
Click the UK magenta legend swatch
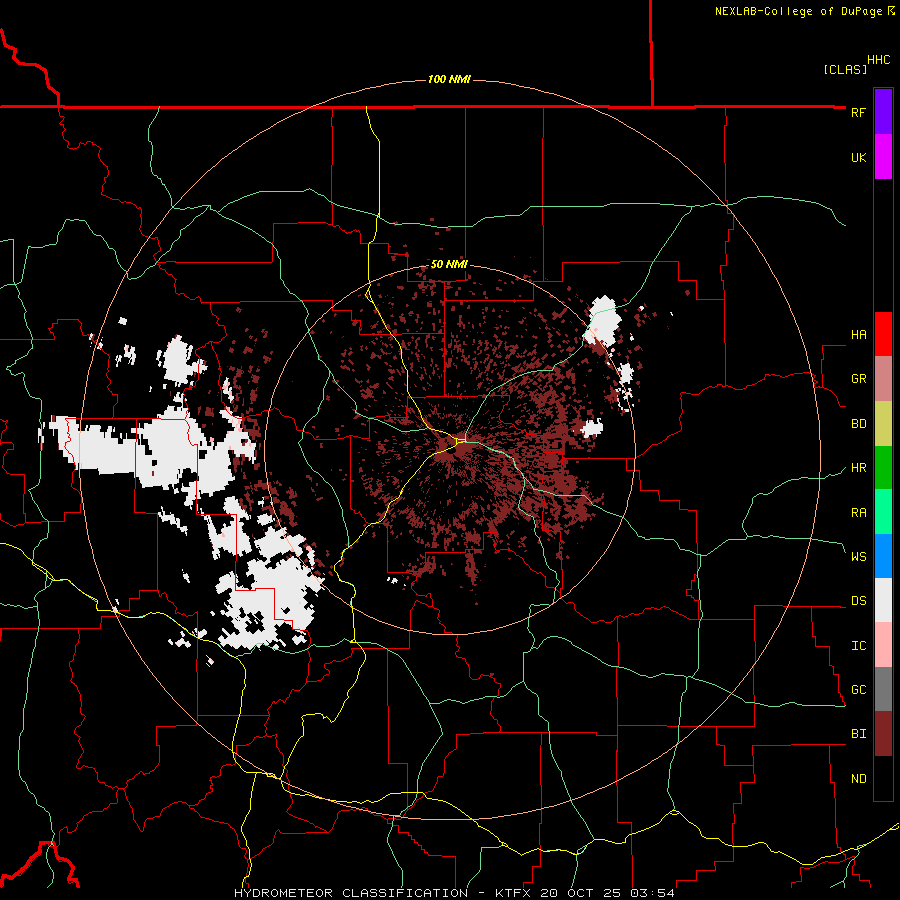[x=883, y=157]
